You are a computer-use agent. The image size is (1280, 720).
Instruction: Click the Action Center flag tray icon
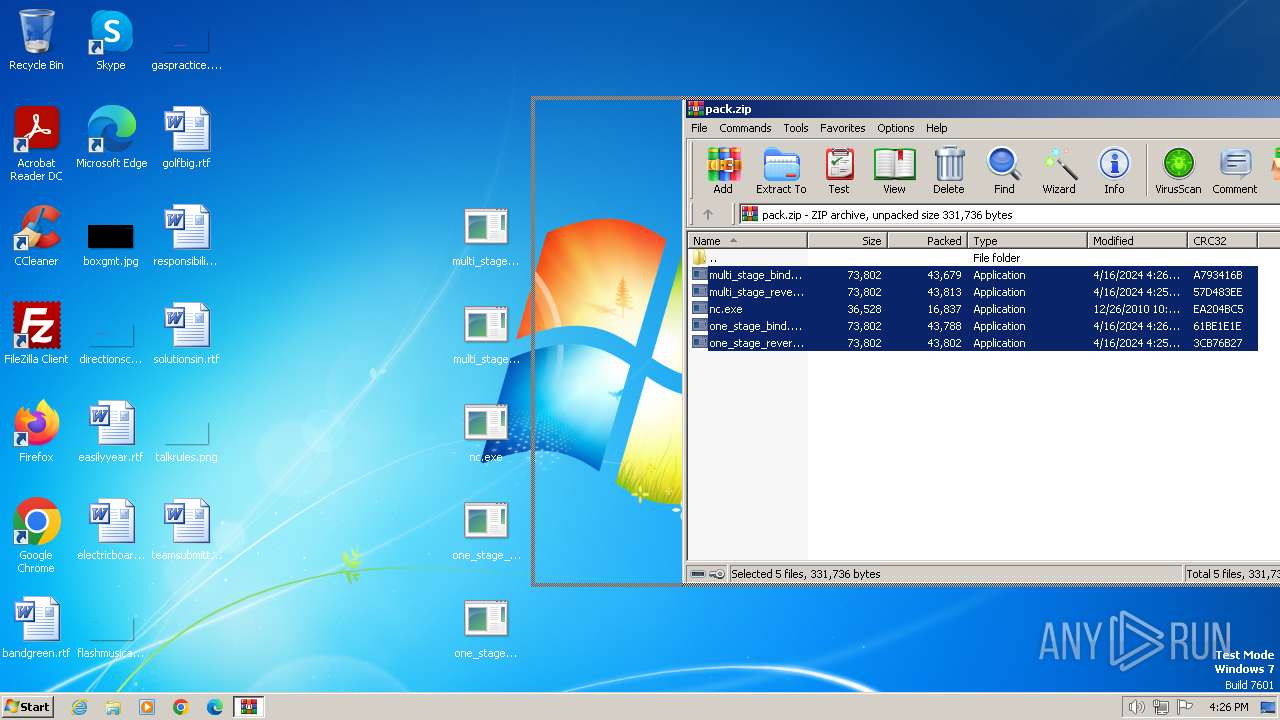[1186, 707]
